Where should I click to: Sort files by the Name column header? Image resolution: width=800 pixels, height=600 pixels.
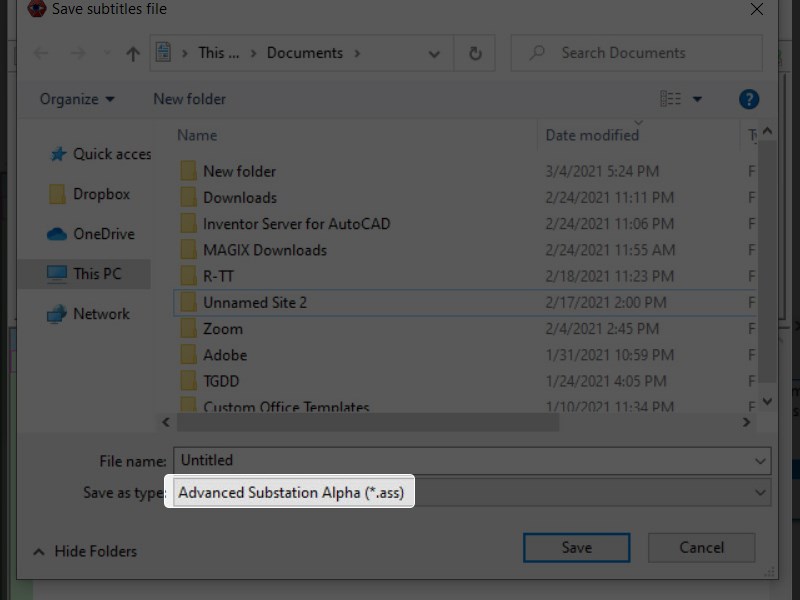point(197,135)
